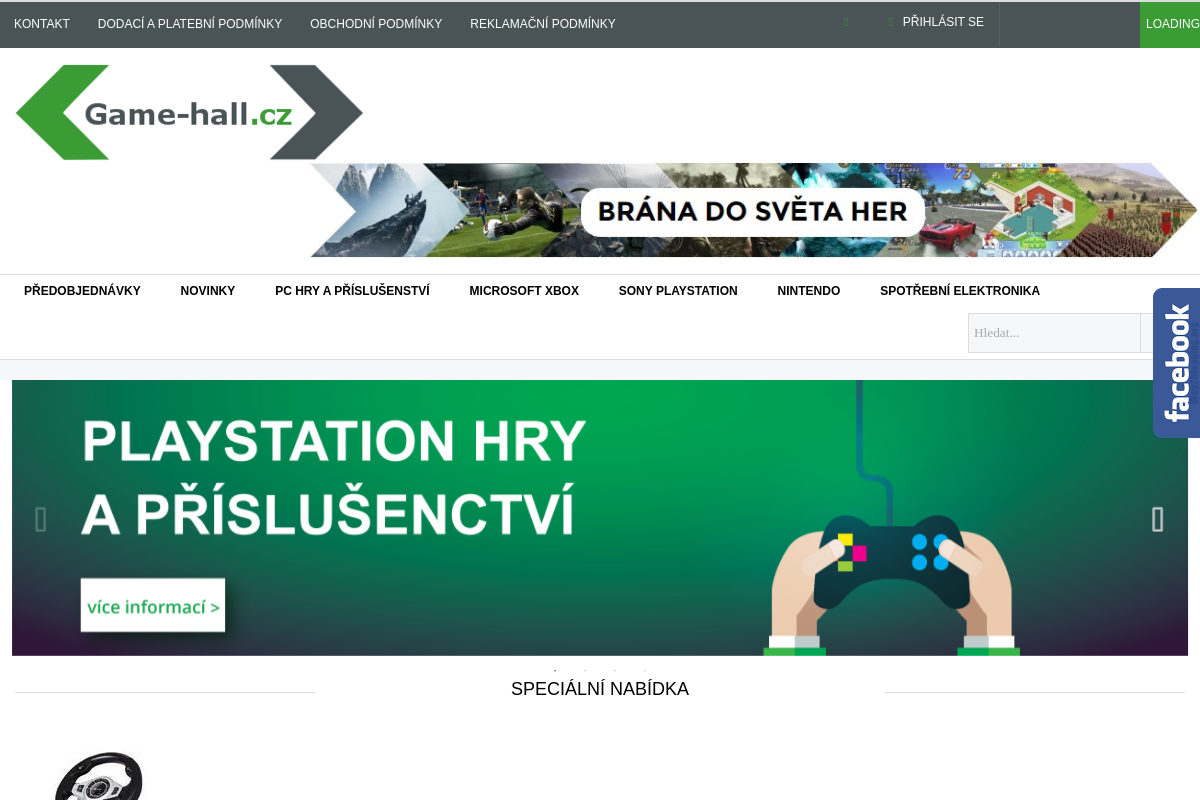The height and width of the screenshot is (800, 1200).
Task: Open the Kontakt page
Action: pos(42,24)
